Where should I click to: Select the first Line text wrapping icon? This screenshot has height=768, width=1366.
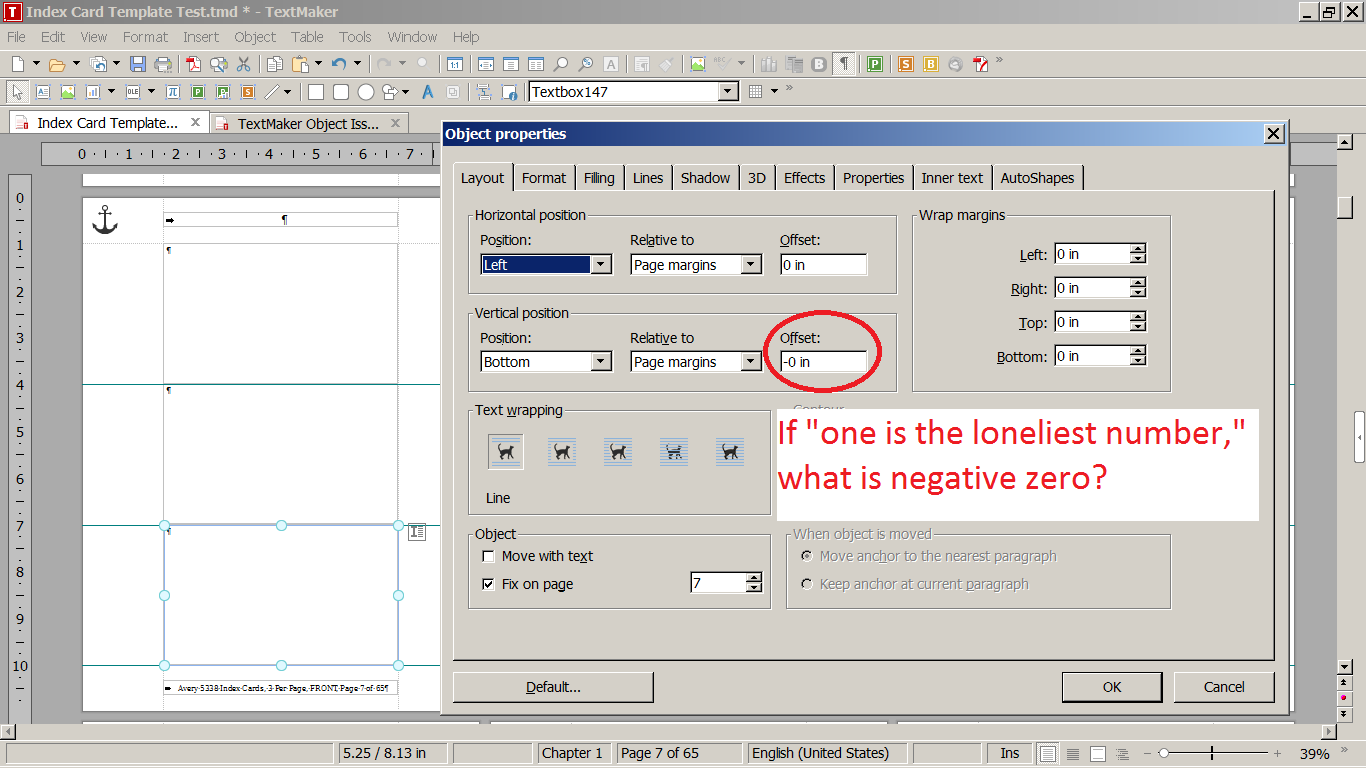point(506,452)
